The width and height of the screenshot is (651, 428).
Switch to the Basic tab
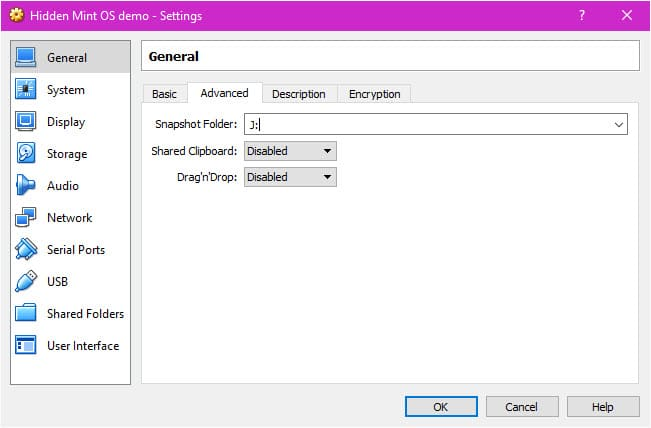click(x=164, y=94)
